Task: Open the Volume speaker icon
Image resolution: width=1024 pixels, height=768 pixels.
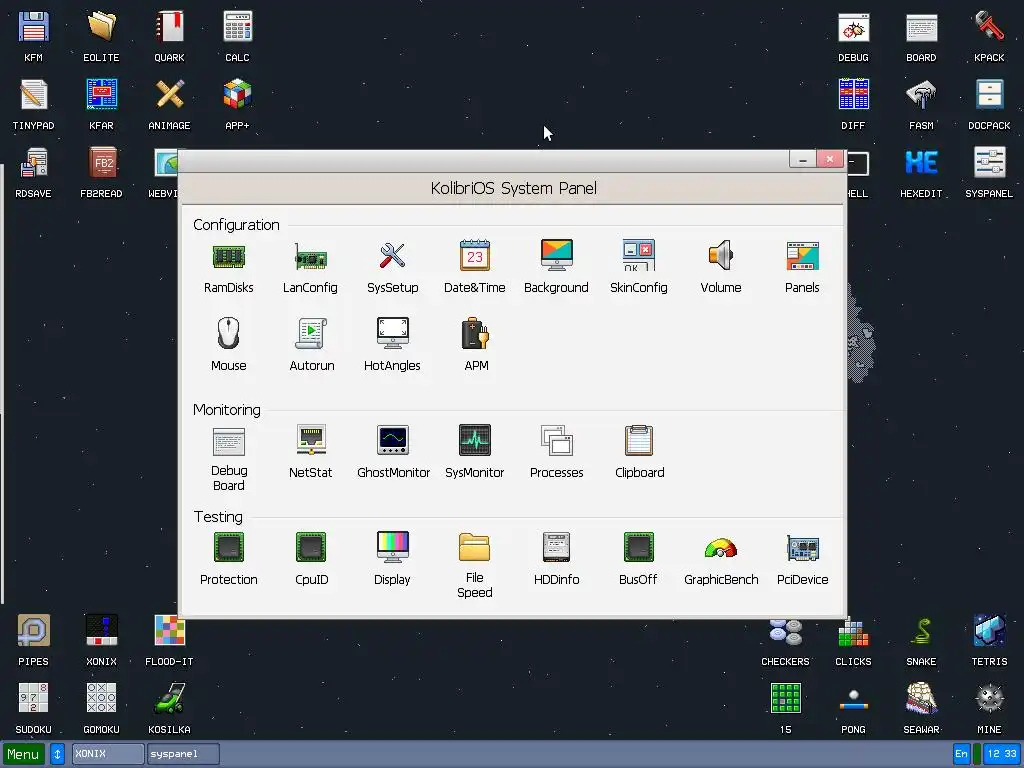Action: [721, 255]
